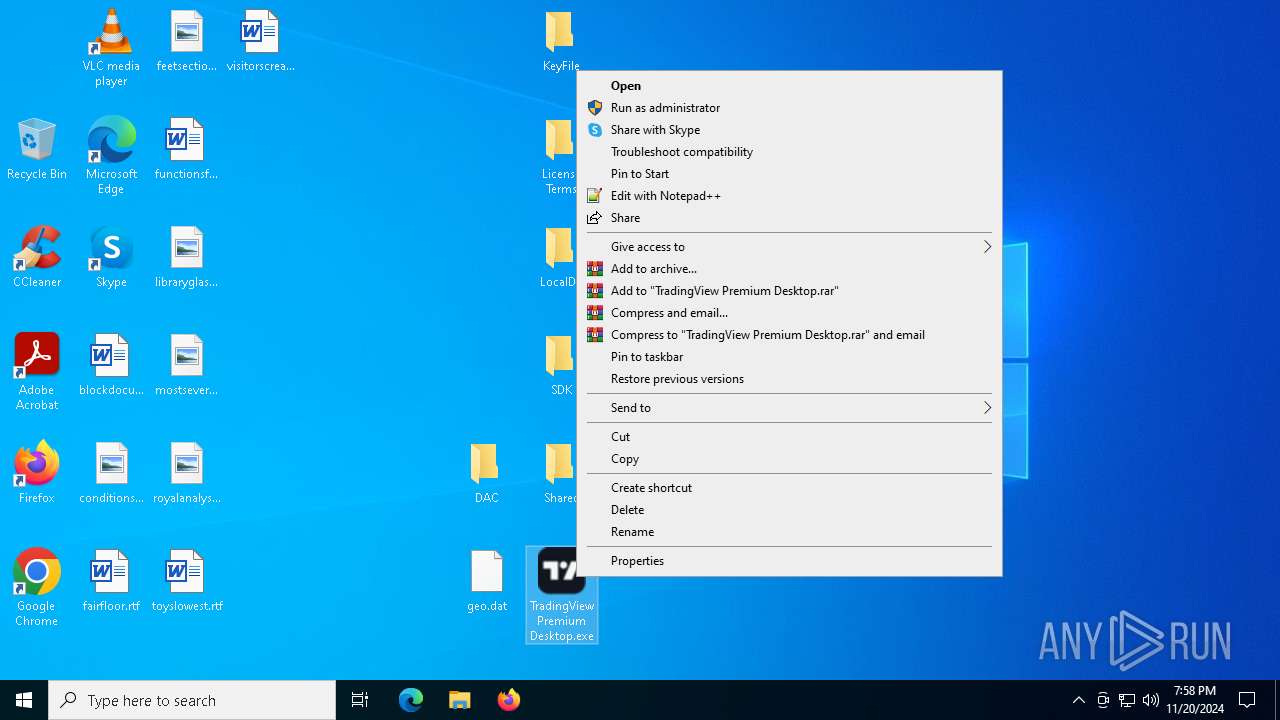1280x720 pixels.
Task: Select the functionsf... Word document
Action: click(186, 149)
